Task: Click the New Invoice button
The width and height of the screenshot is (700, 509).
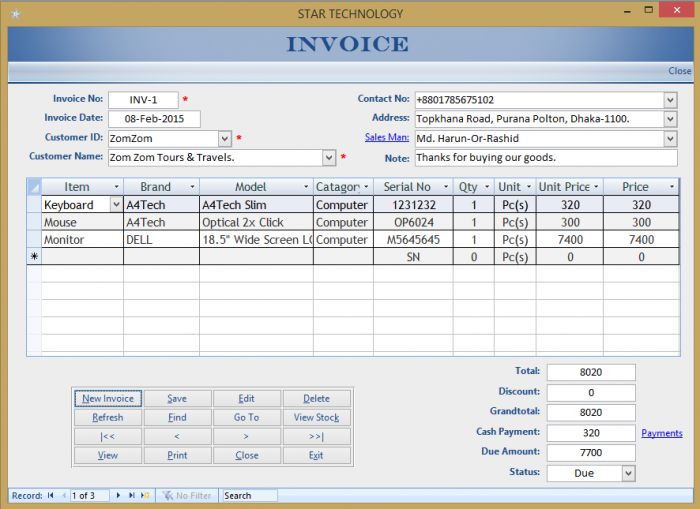Action: 108,399
